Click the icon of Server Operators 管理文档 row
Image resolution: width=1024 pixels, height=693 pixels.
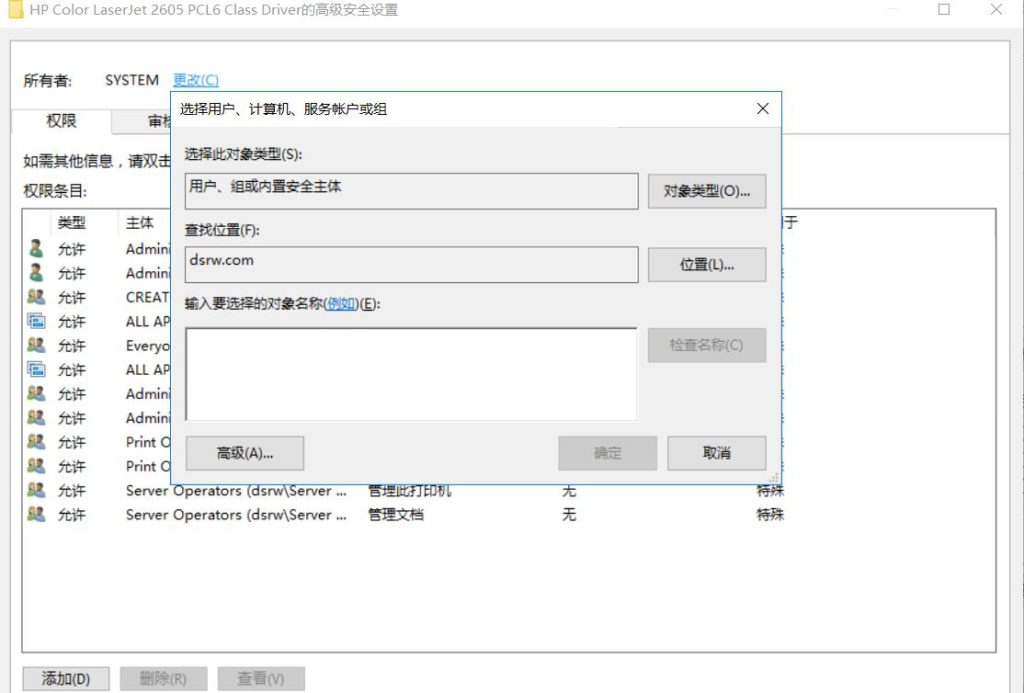37,515
